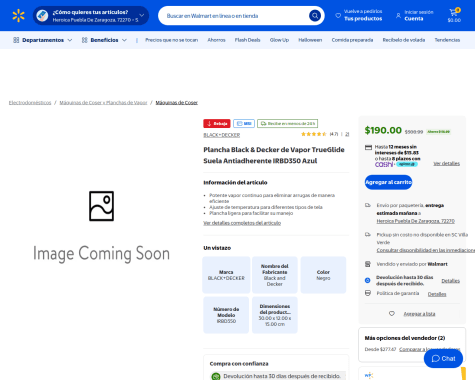
Task: Expand the Departamentos menu chevron
Action: click(70, 40)
